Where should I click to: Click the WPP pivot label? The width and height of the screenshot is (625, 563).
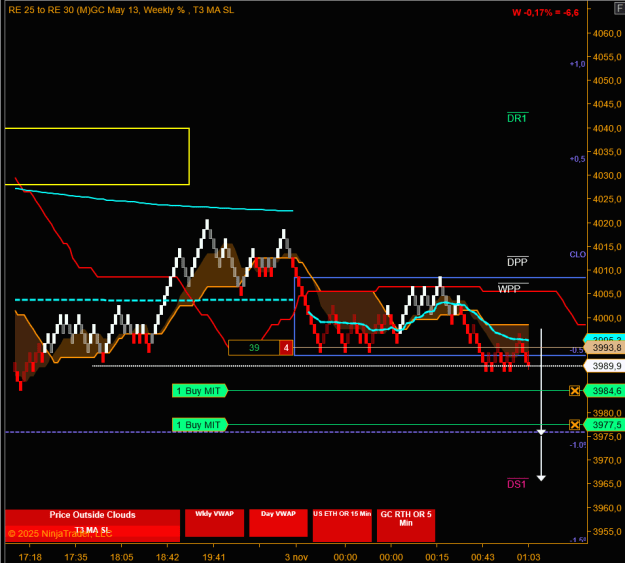pyautogui.click(x=509, y=288)
